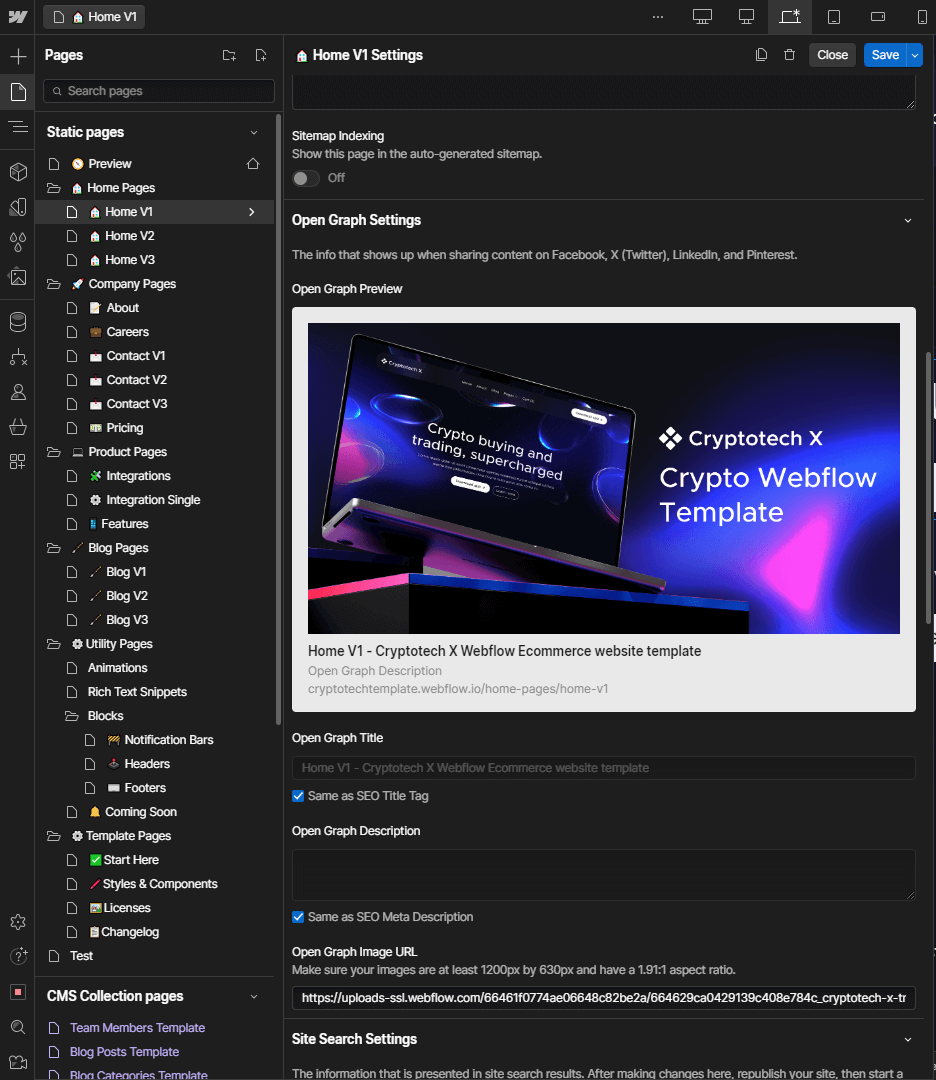Switch to tablet breakpoint
The width and height of the screenshot is (936, 1080).
coord(833,17)
